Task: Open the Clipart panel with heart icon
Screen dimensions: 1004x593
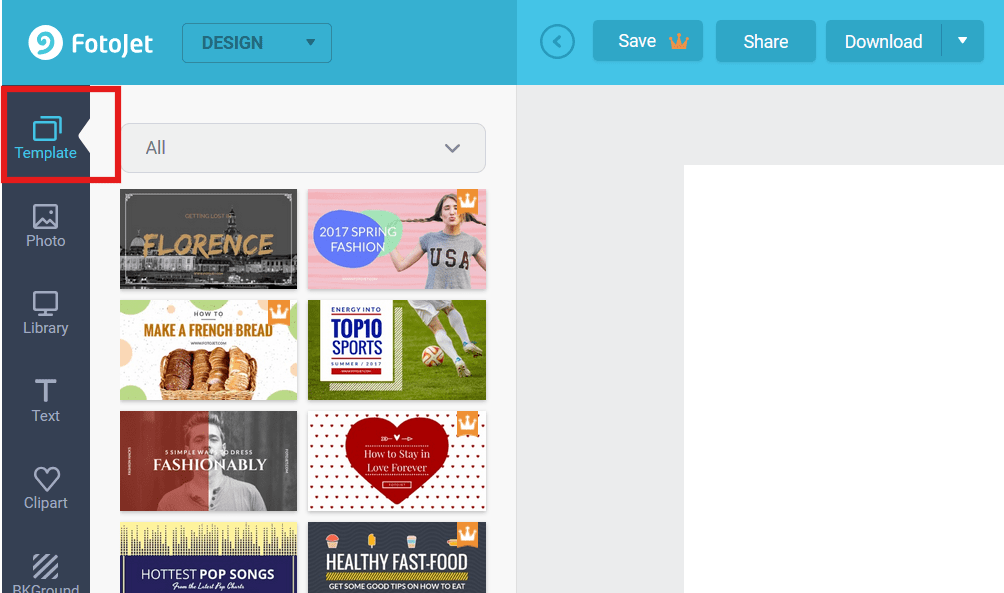Action: 46,488
